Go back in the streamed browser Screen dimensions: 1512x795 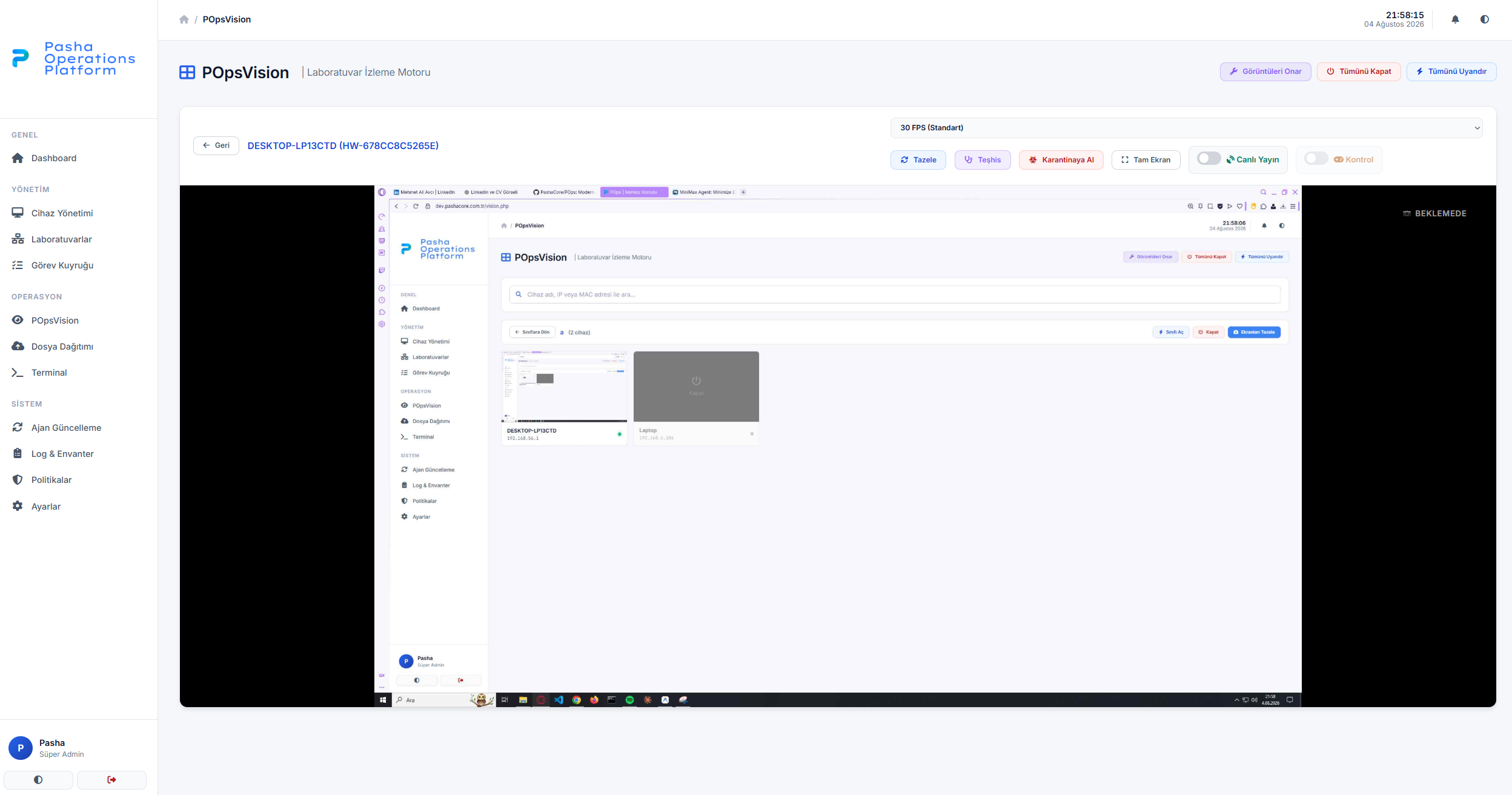[397, 206]
